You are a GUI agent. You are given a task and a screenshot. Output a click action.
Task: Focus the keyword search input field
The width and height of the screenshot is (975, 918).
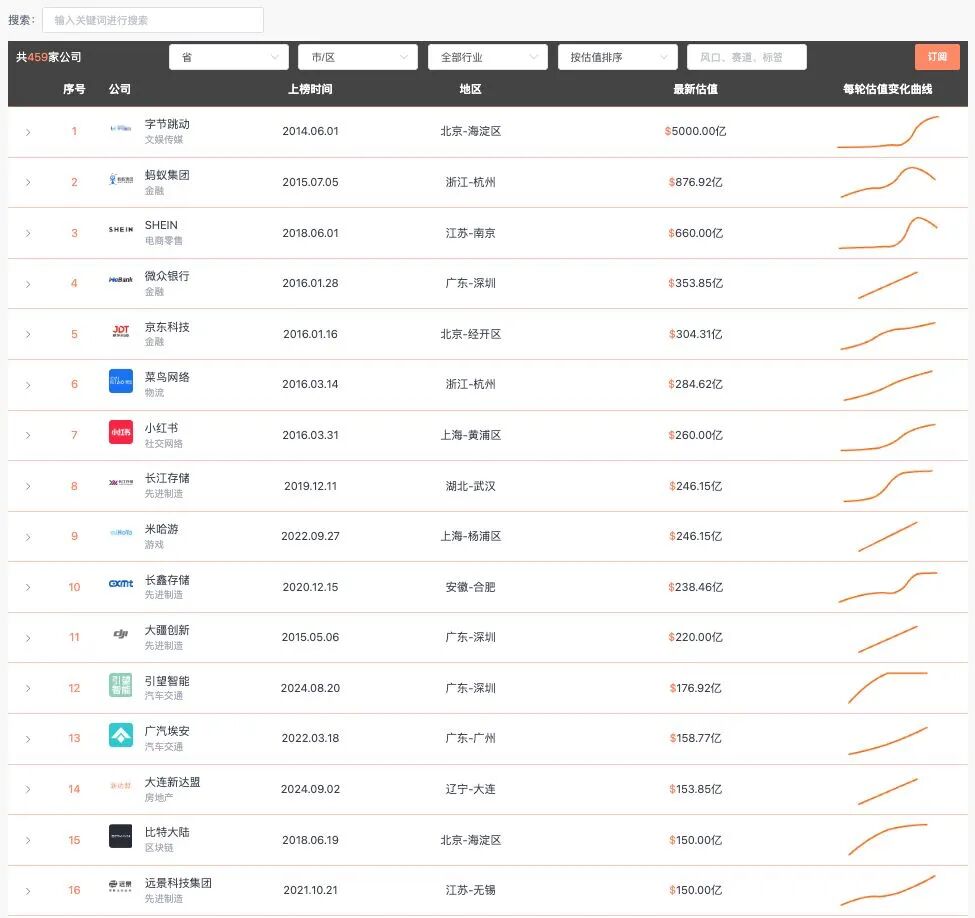coord(153,20)
